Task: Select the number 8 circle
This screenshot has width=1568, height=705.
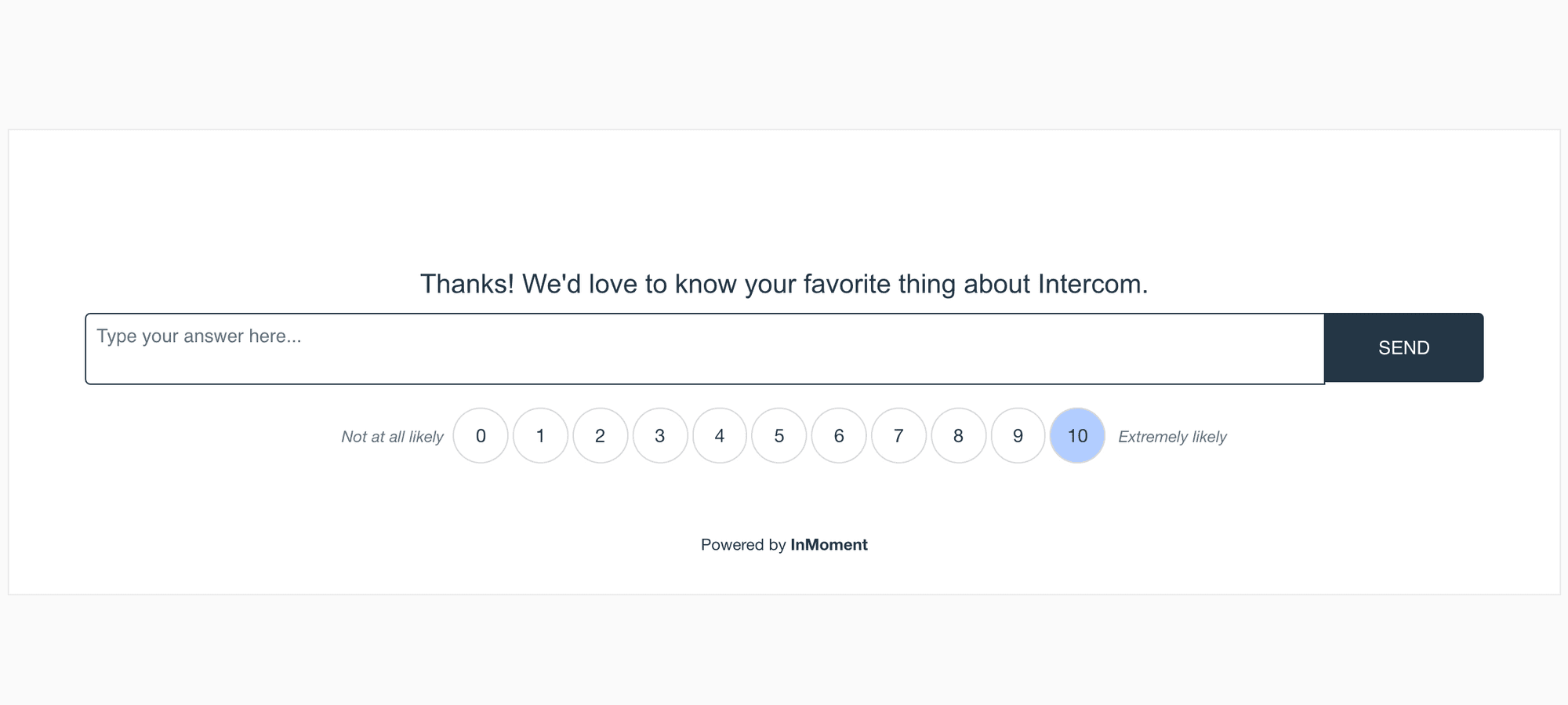Action: point(958,436)
